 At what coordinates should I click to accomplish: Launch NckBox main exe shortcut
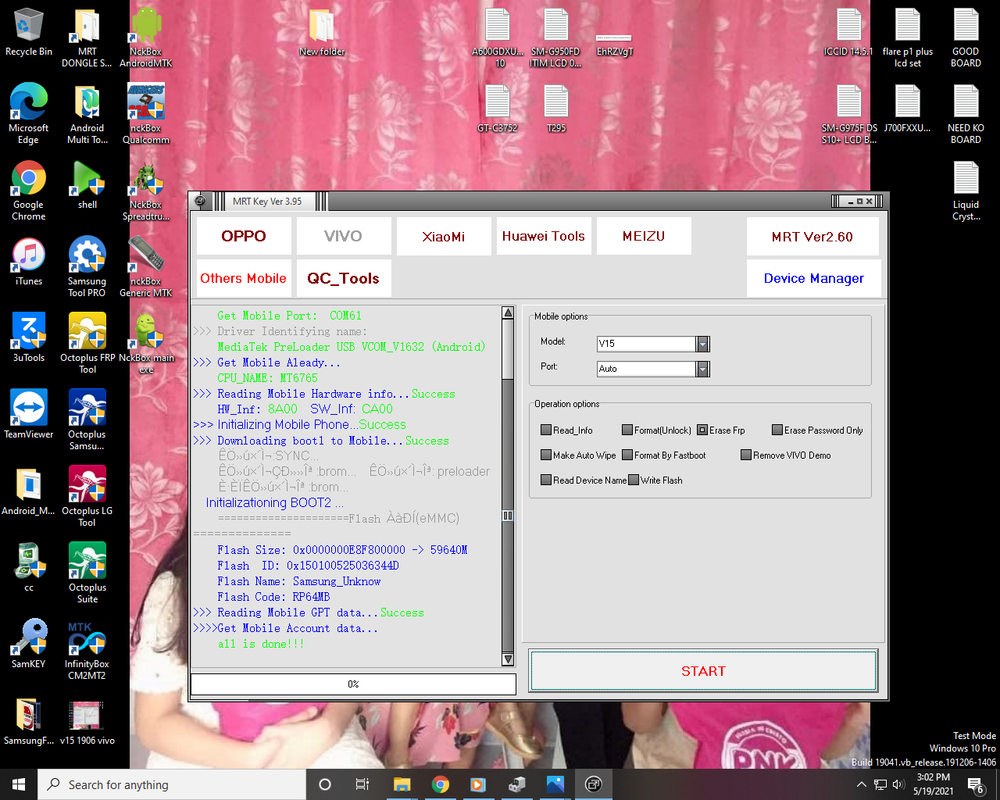coord(146,344)
